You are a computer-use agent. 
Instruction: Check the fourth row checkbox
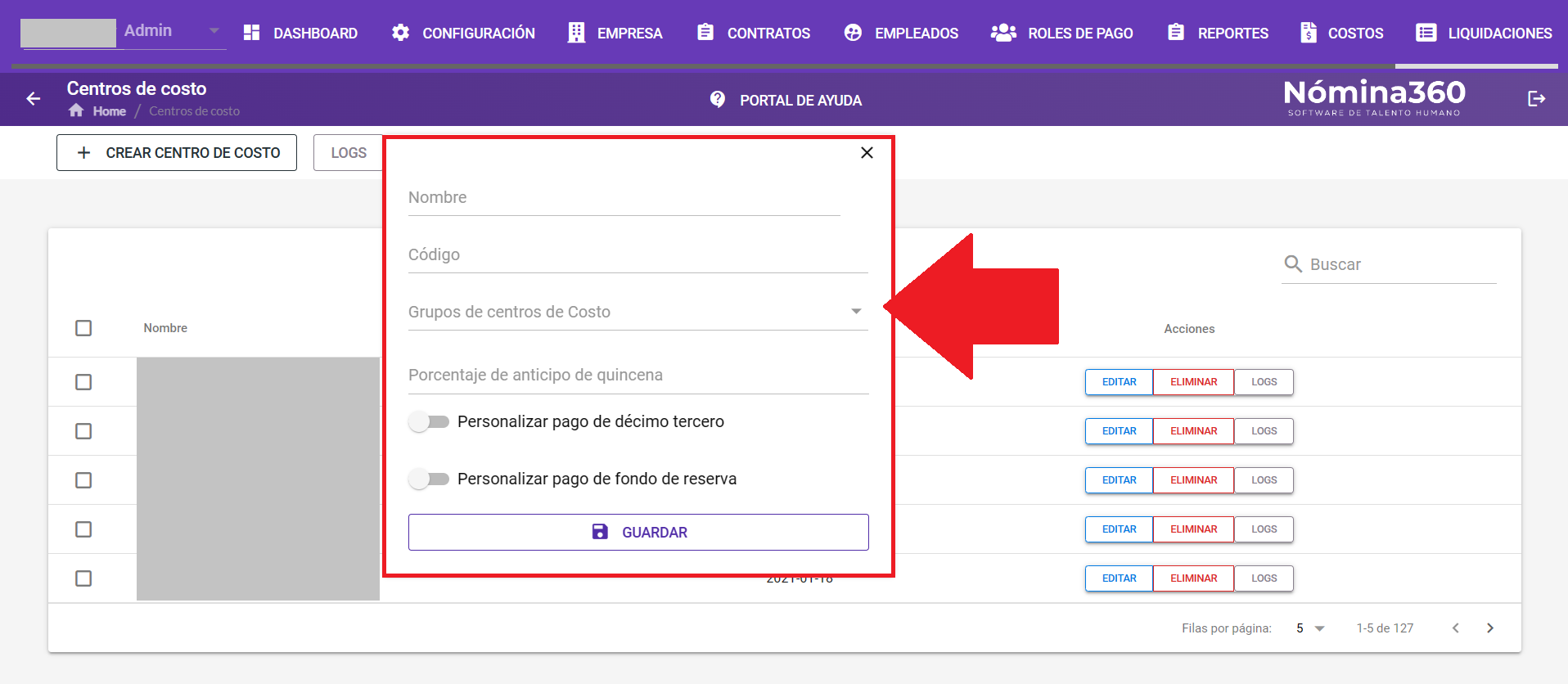tap(83, 529)
